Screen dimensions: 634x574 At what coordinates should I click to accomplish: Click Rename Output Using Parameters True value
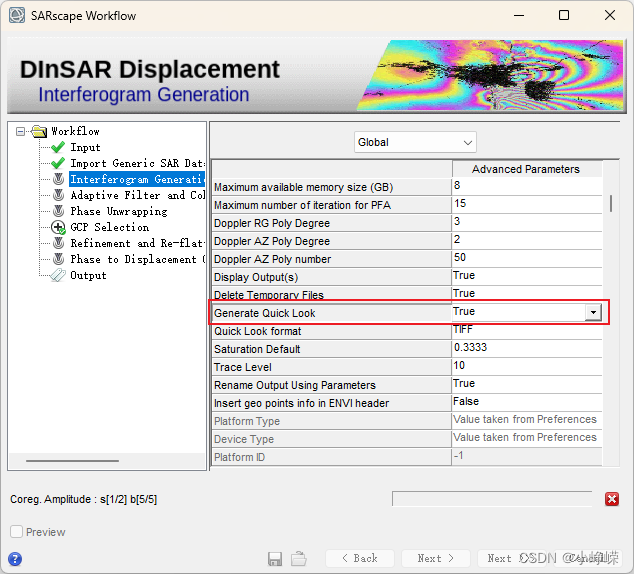pos(526,384)
